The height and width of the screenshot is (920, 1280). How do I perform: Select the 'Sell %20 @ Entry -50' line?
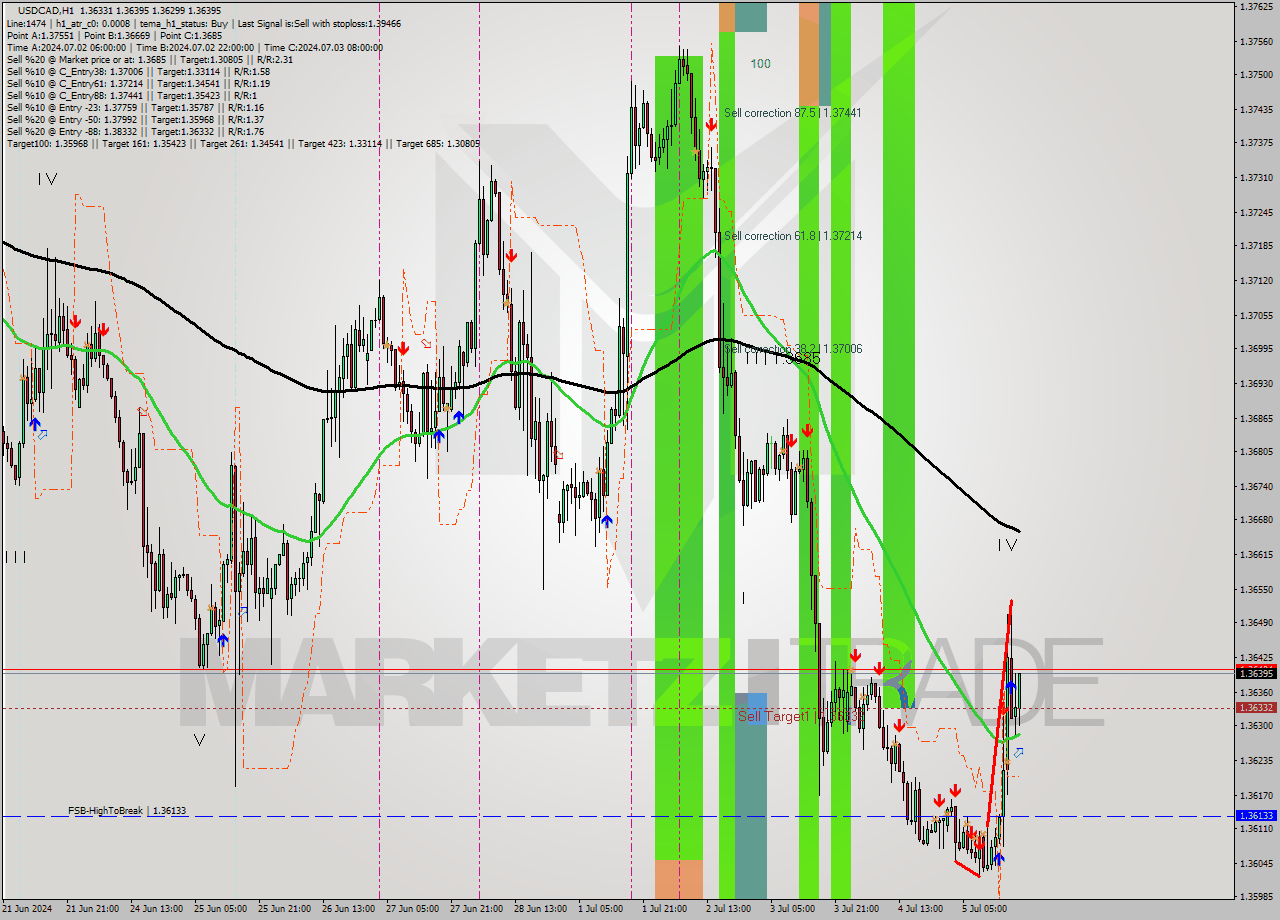tap(135, 119)
